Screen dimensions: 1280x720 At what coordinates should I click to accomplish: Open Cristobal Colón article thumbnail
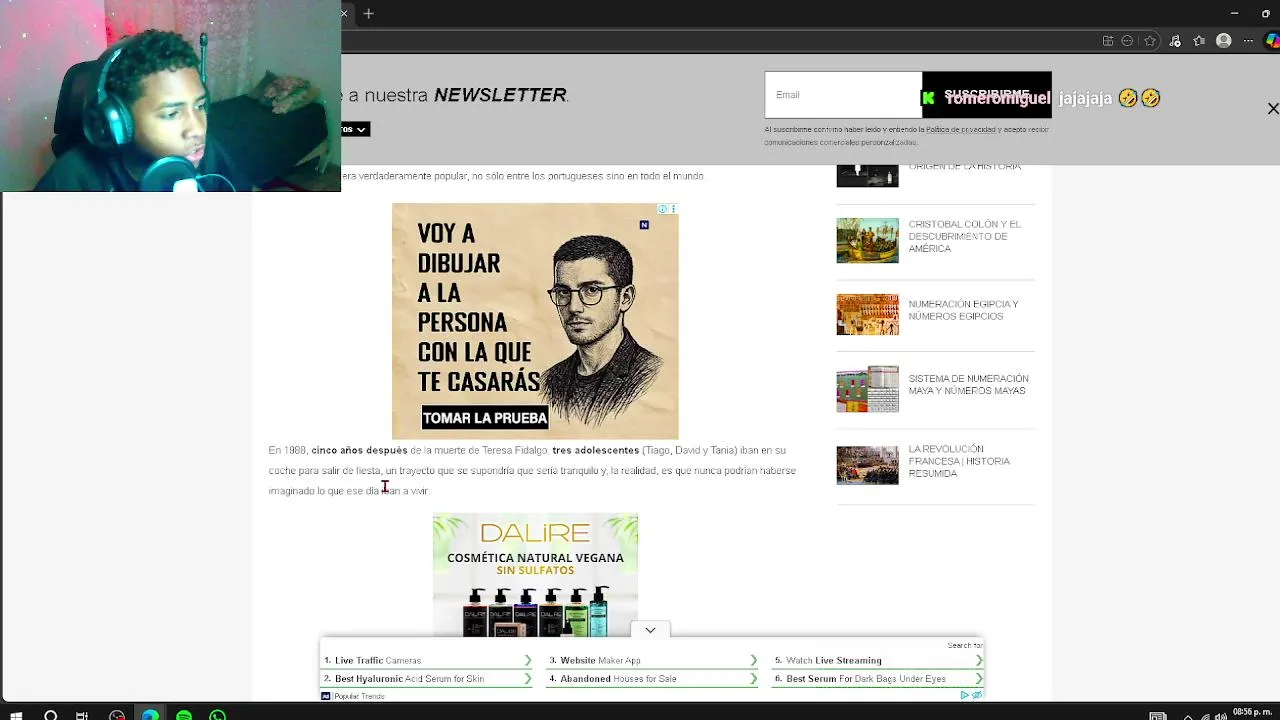[x=867, y=240]
